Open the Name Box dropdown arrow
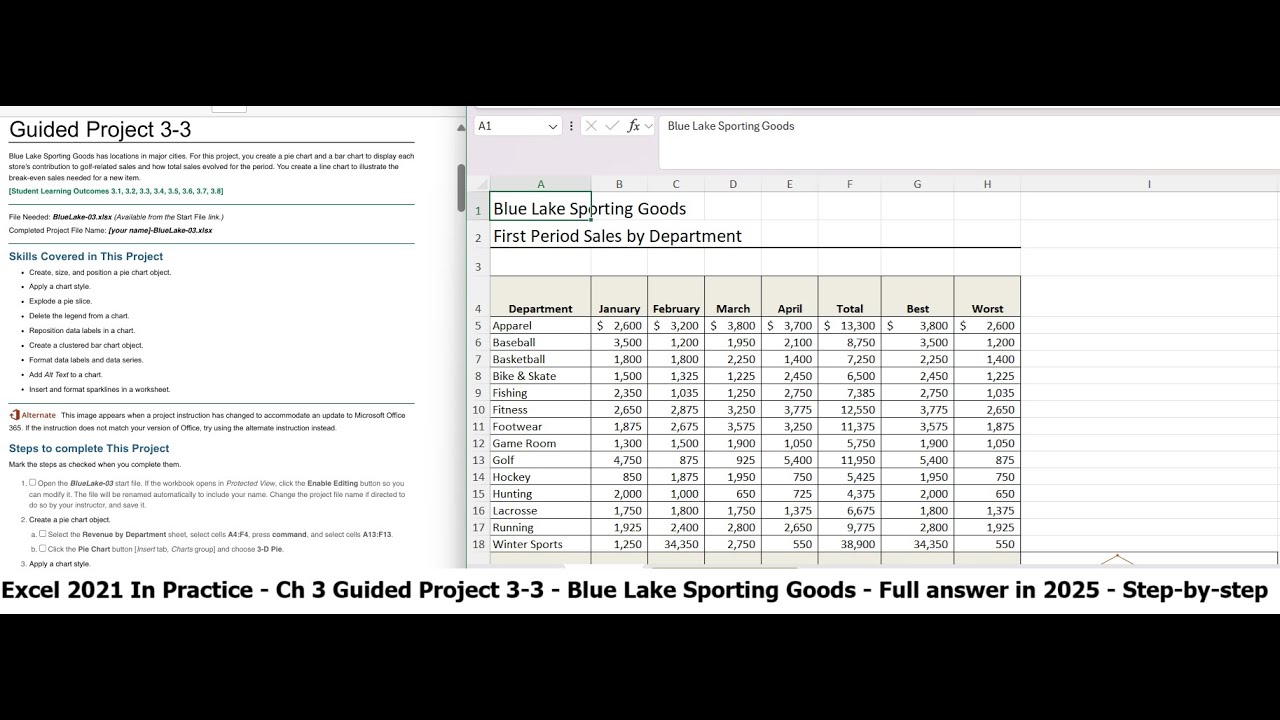The width and height of the screenshot is (1280, 720). coord(552,126)
